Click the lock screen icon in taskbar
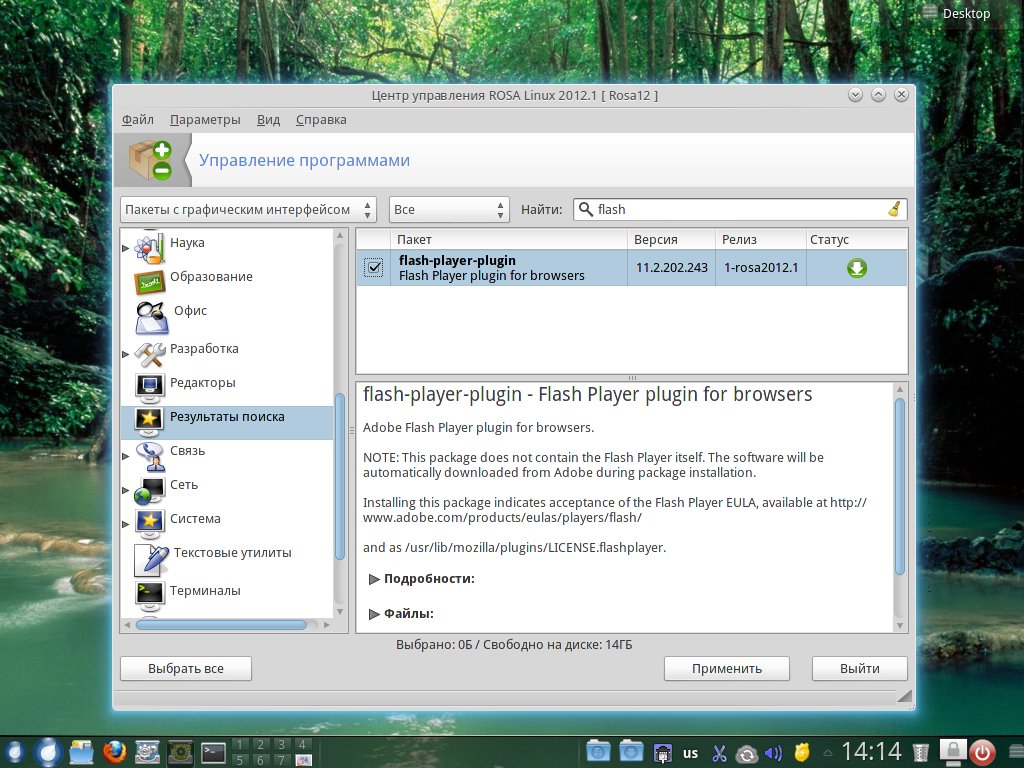 (x=953, y=752)
